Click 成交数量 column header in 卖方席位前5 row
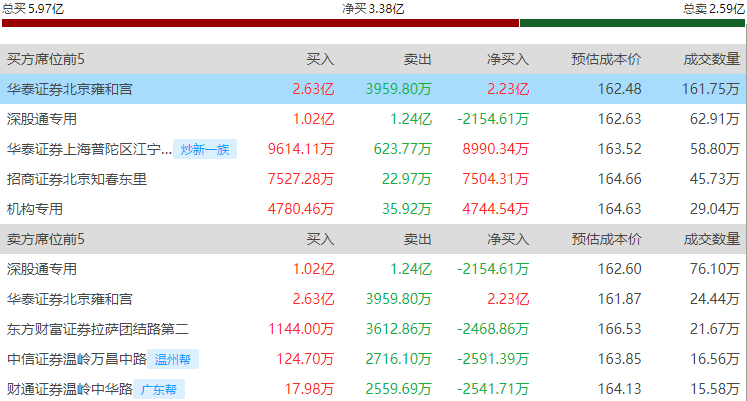Image resolution: width=747 pixels, height=401 pixels. [711, 239]
